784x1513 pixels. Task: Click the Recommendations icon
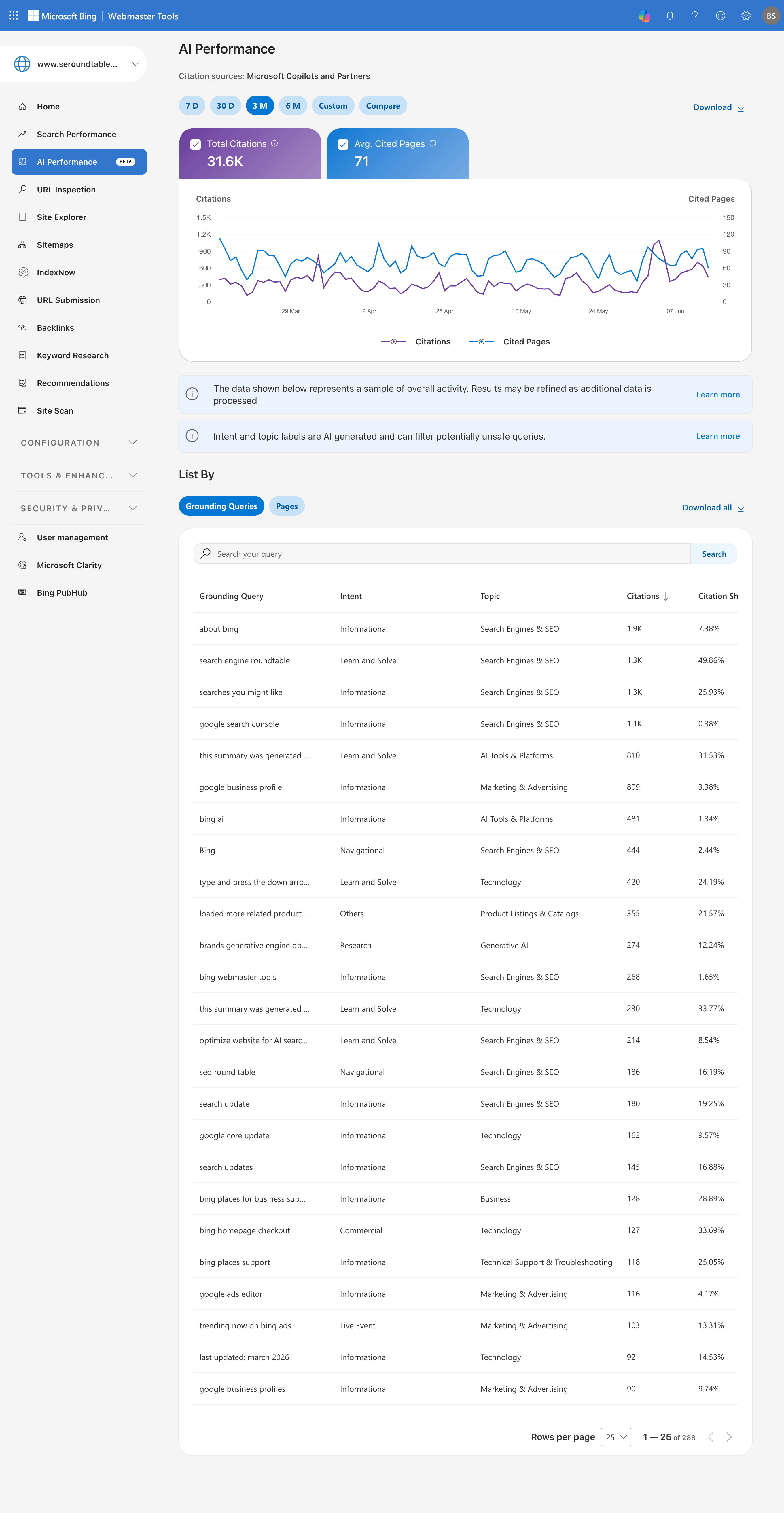pos(22,383)
